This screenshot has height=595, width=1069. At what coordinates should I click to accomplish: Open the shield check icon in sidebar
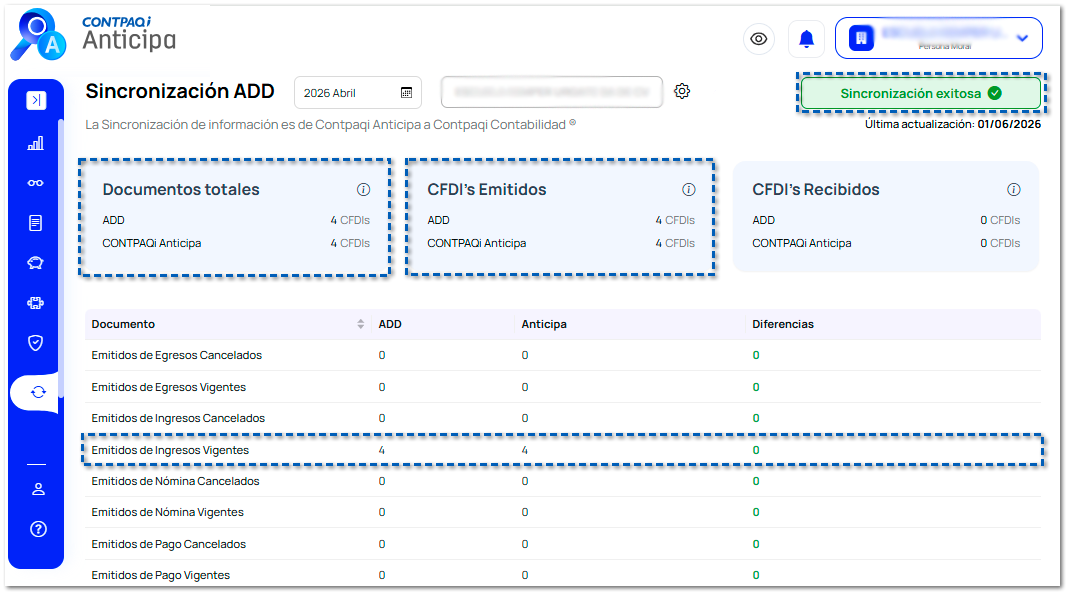click(x=35, y=343)
